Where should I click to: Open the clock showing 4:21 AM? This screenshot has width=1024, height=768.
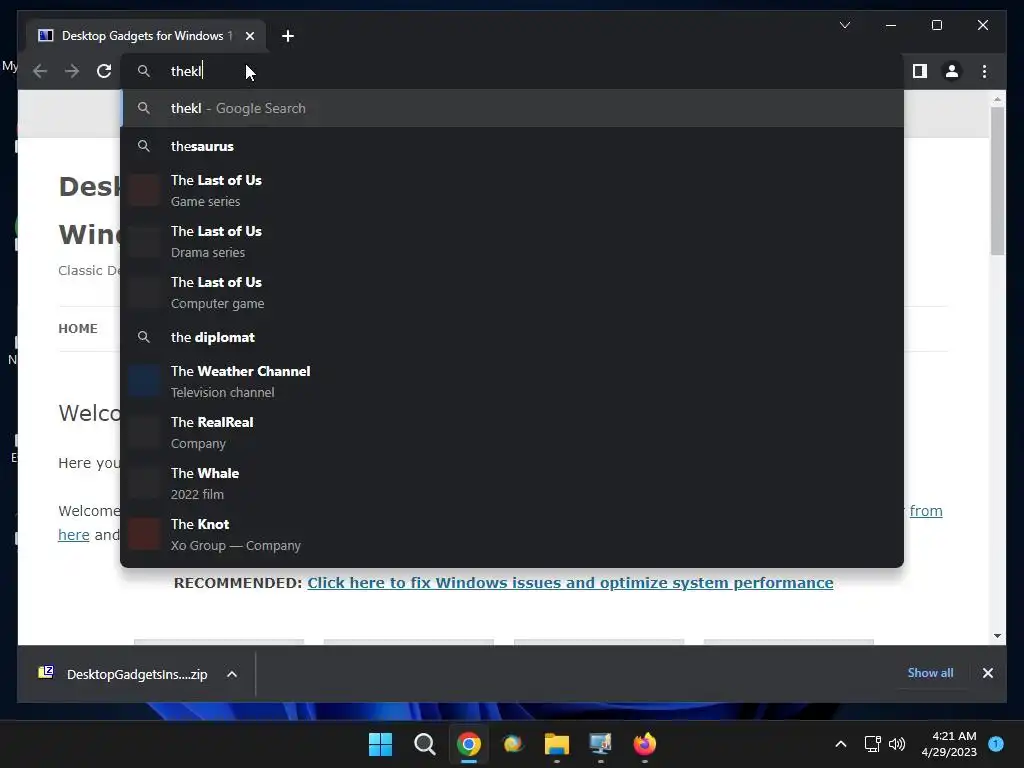click(949, 744)
